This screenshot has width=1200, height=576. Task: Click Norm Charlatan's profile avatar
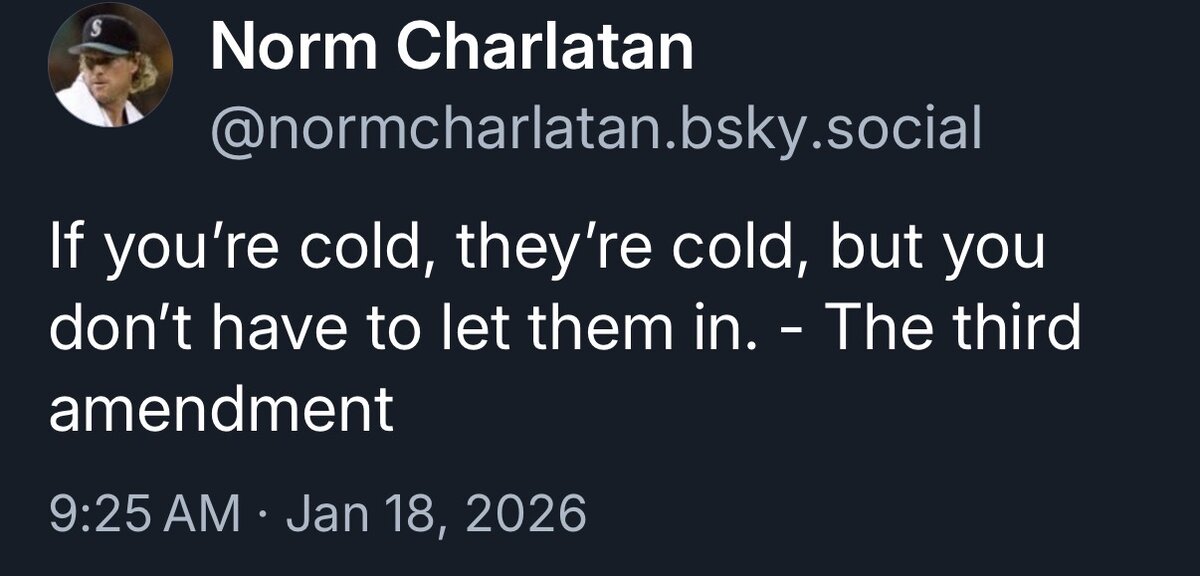click(111, 65)
